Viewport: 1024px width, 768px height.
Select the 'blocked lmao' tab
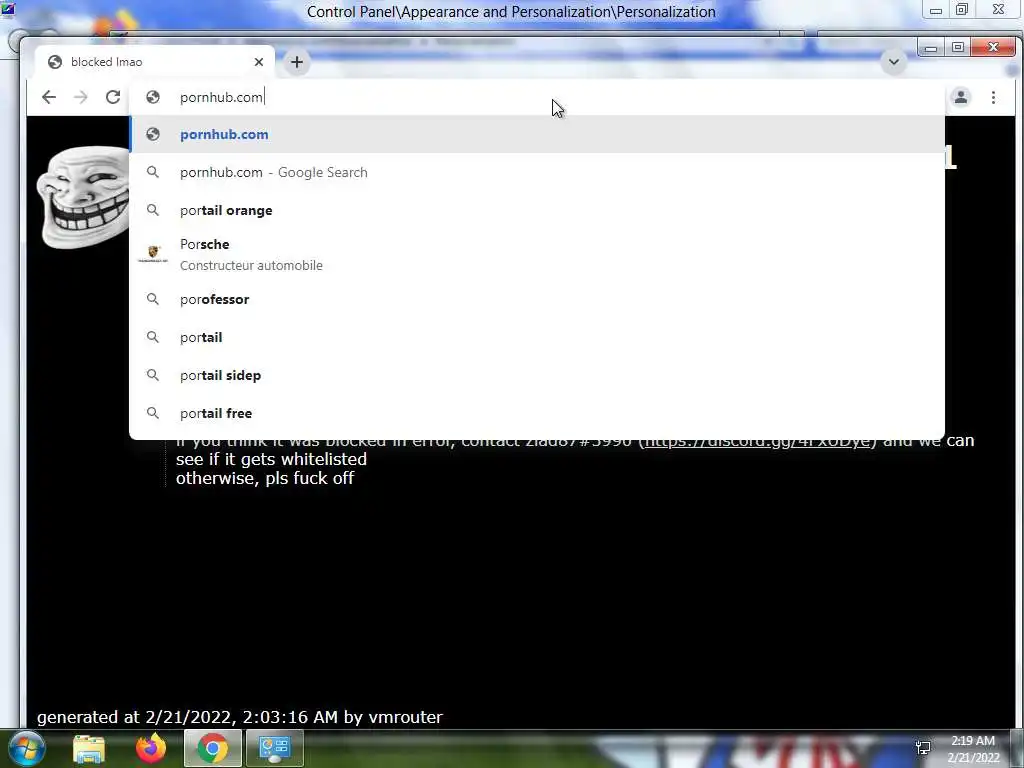click(x=154, y=62)
